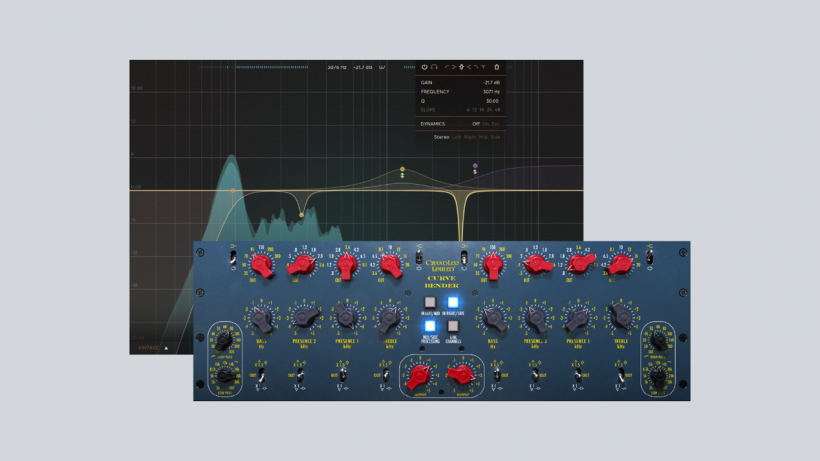This screenshot has width=820, height=461.
Task: Flip left channel Presence 2 band toggle switch
Action: [x=300, y=375]
